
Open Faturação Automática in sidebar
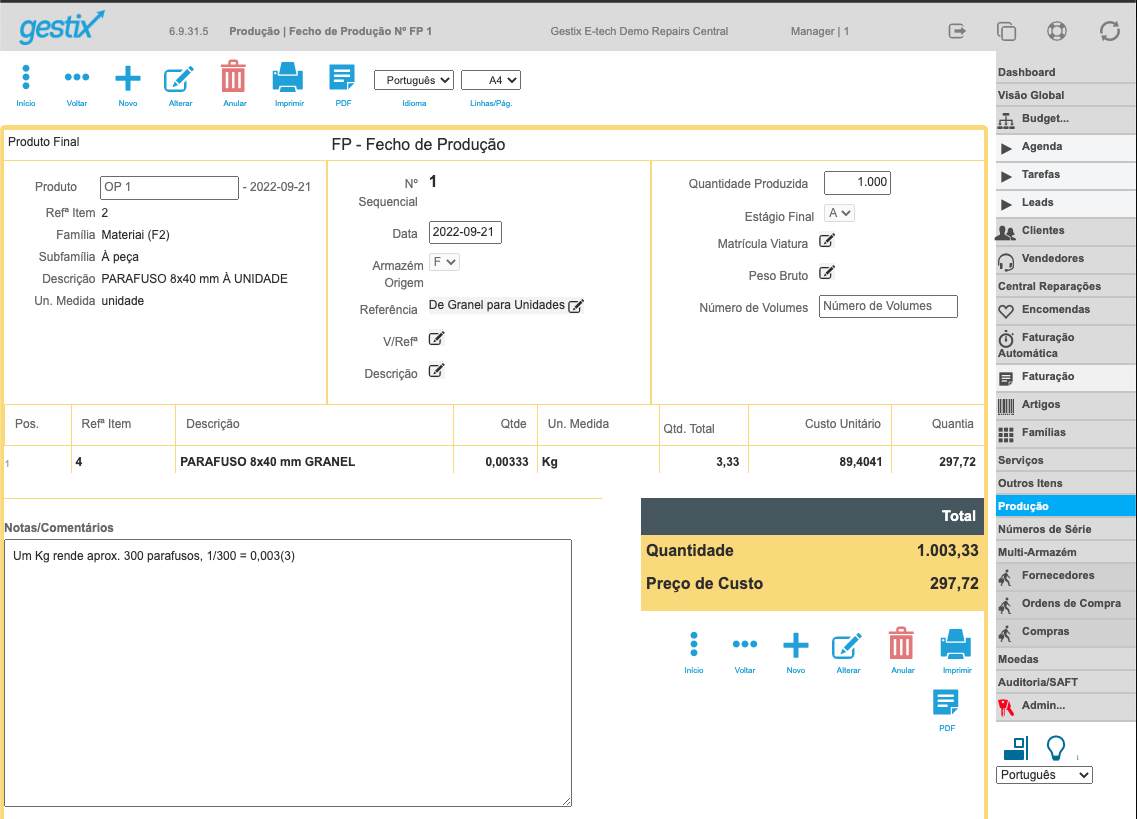pyautogui.click(x=1066, y=345)
